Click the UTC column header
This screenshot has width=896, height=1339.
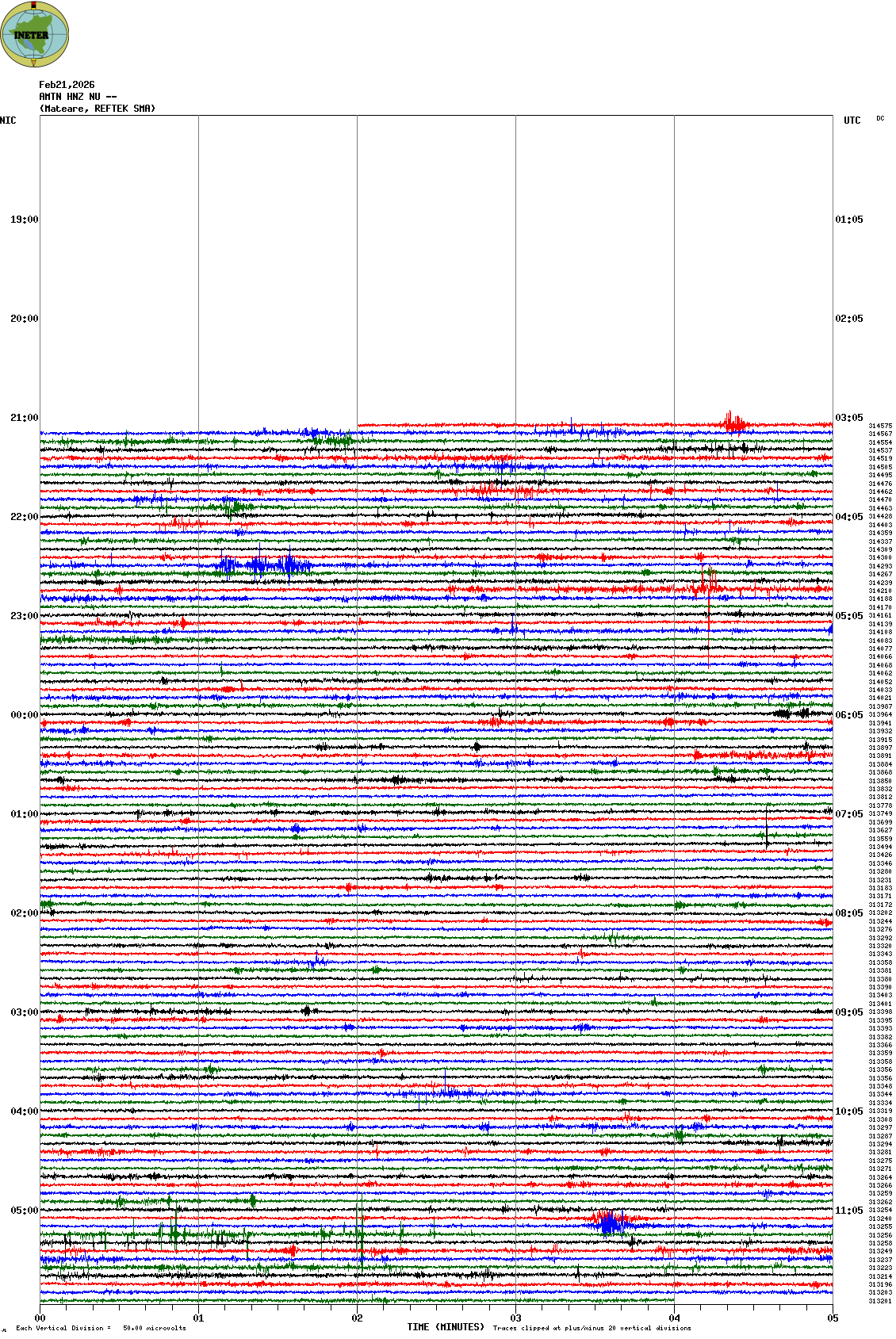coord(852,121)
